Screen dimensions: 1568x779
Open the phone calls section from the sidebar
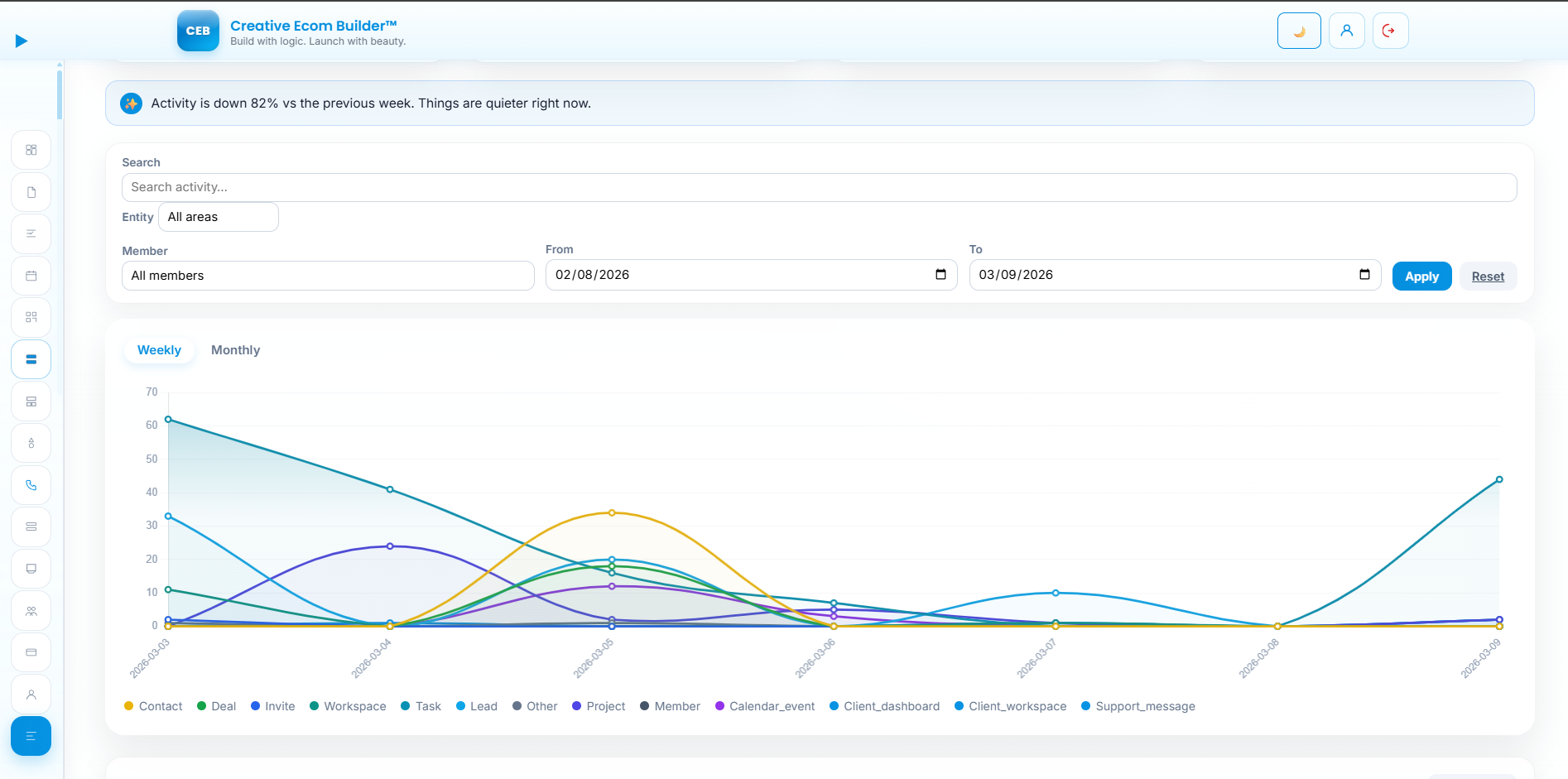31,485
